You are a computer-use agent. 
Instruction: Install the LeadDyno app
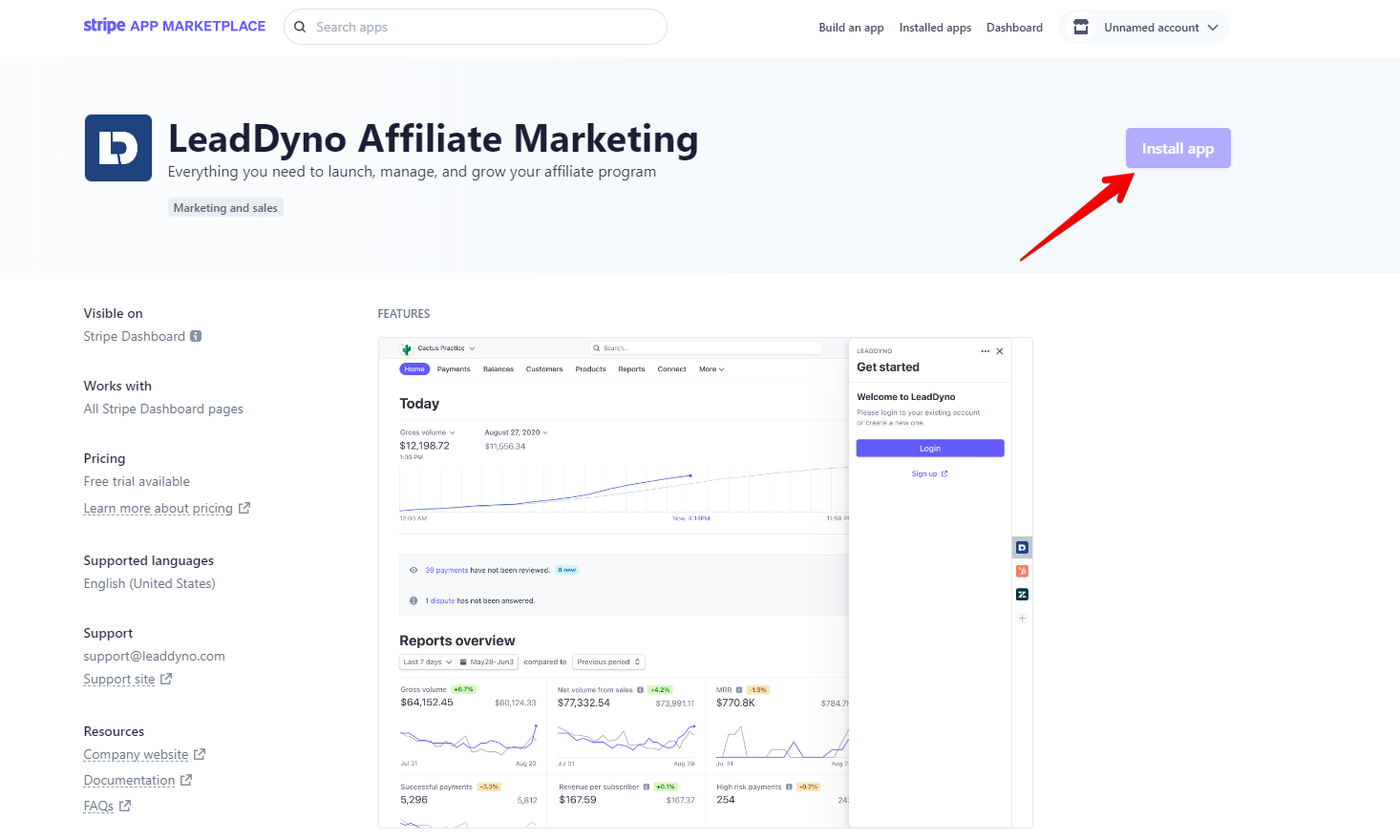coord(1177,148)
